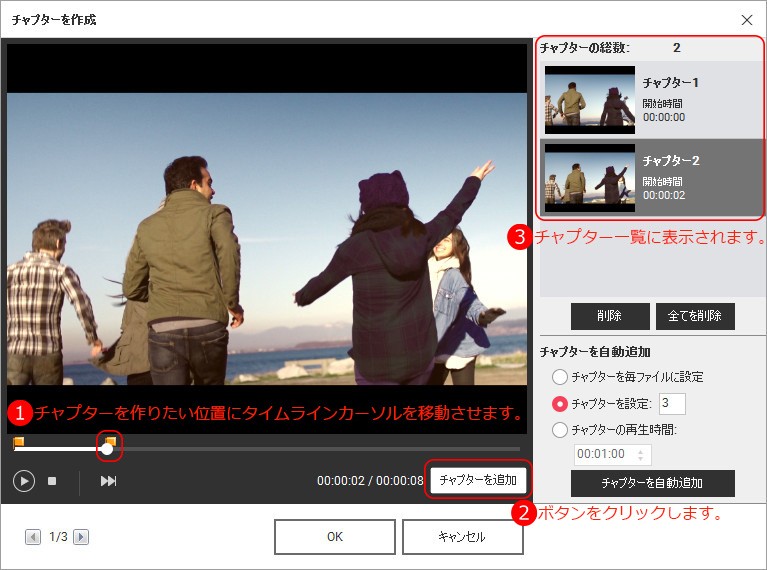The width and height of the screenshot is (767, 570).
Task: Click the second orange chapter marker on timeline
Action: [x=111, y=440]
